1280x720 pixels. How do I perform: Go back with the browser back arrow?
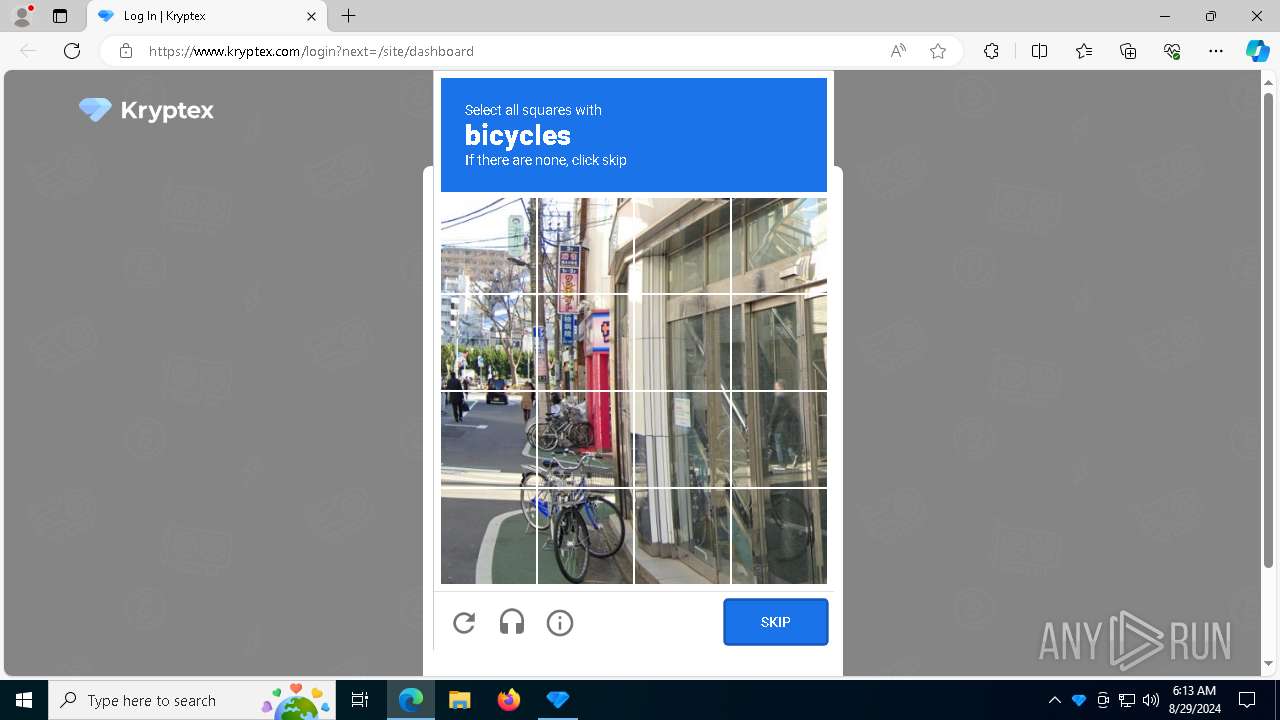tap(28, 51)
